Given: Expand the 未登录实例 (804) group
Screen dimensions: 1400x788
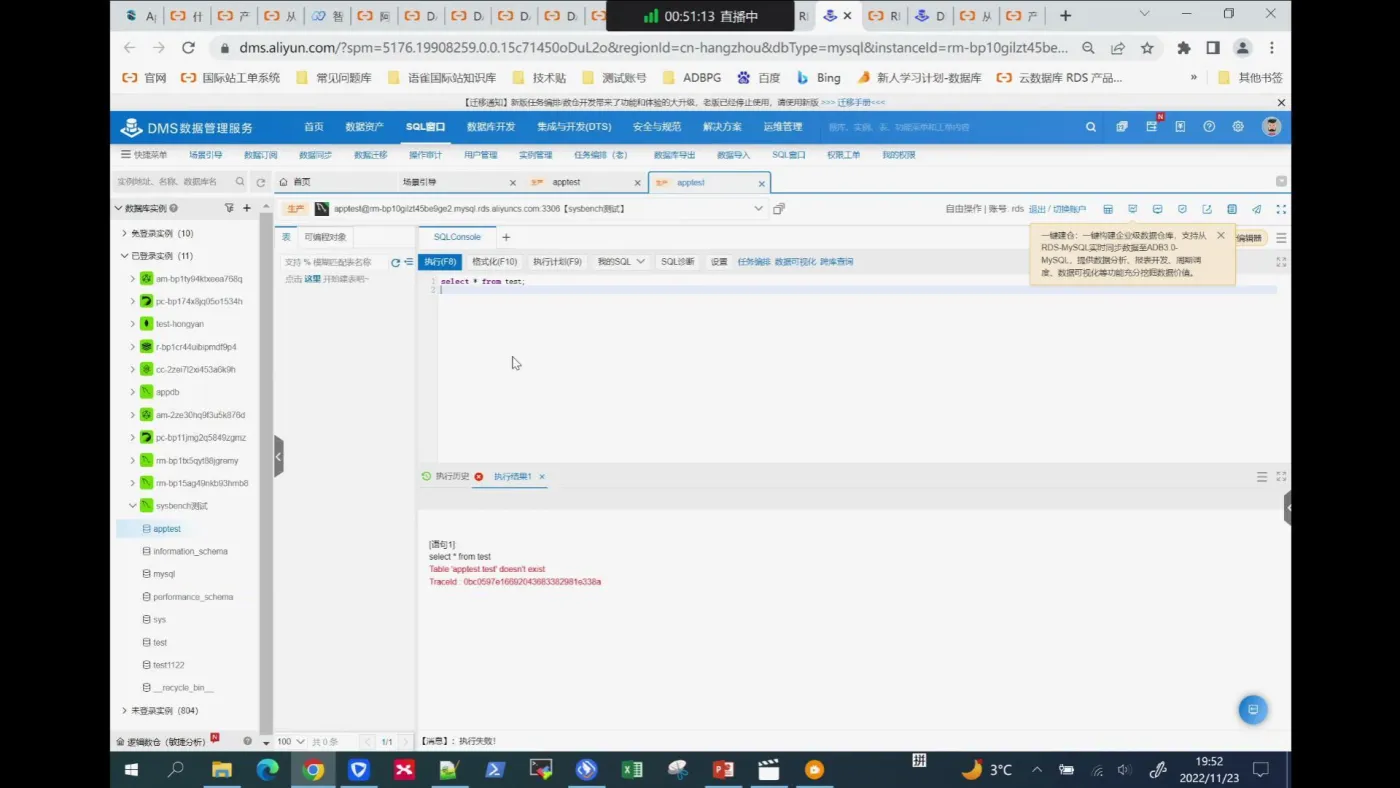Looking at the screenshot, I should 124,711.
